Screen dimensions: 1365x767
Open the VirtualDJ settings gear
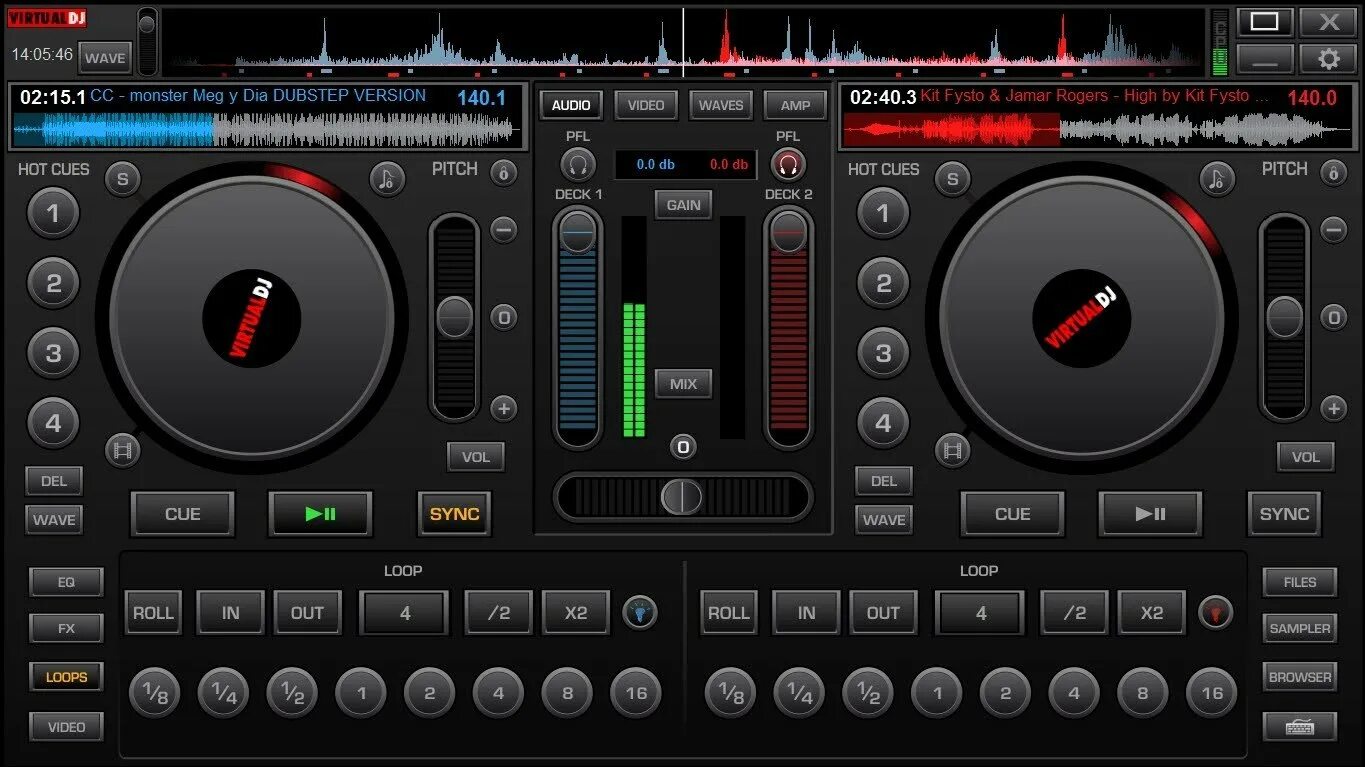[1329, 58]
